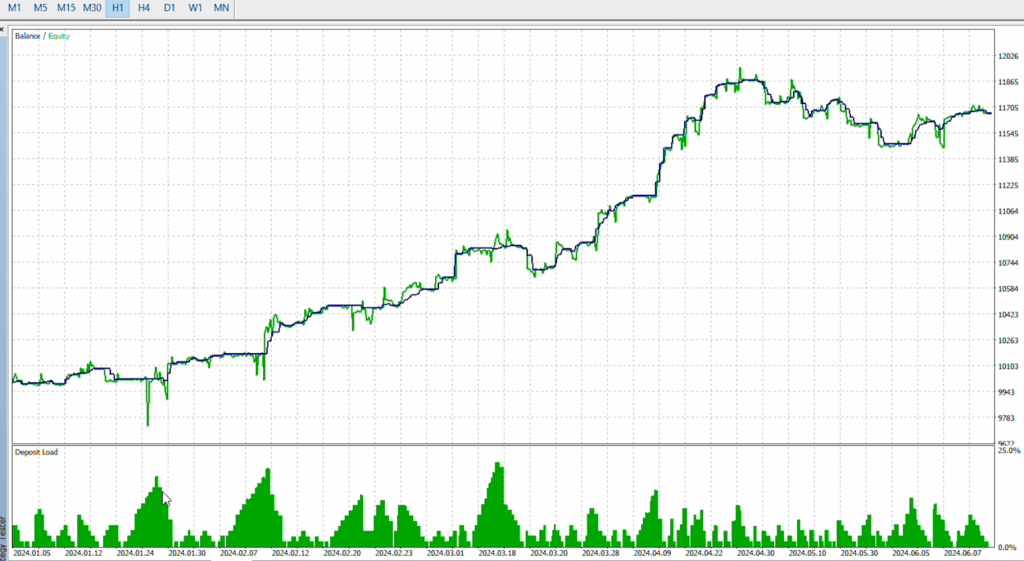The width and height of the screenshot is (1024, 561).
Task: Set timeframe to M30
Action: (x=92, y=8)
